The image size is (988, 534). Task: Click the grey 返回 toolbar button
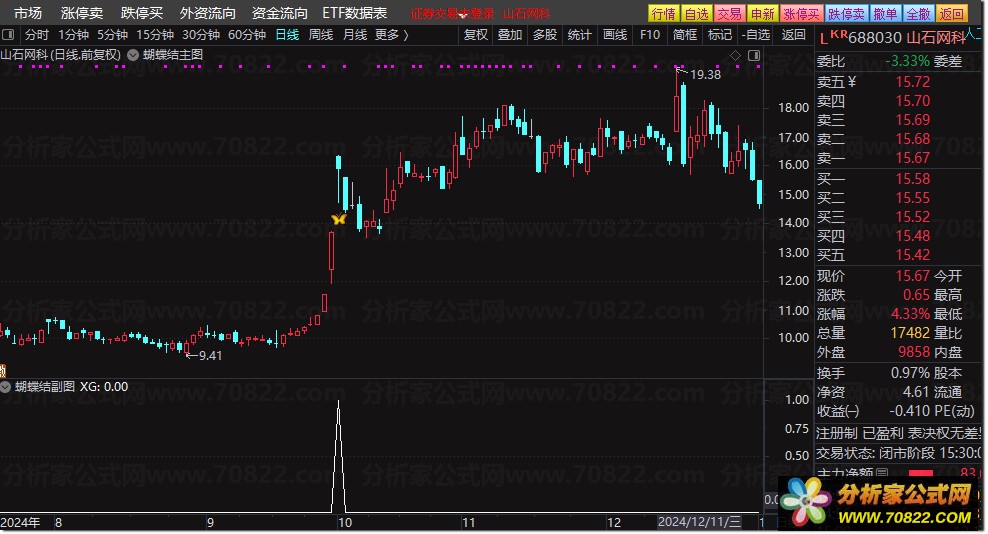pyautogui.click(x=794, y=35)
